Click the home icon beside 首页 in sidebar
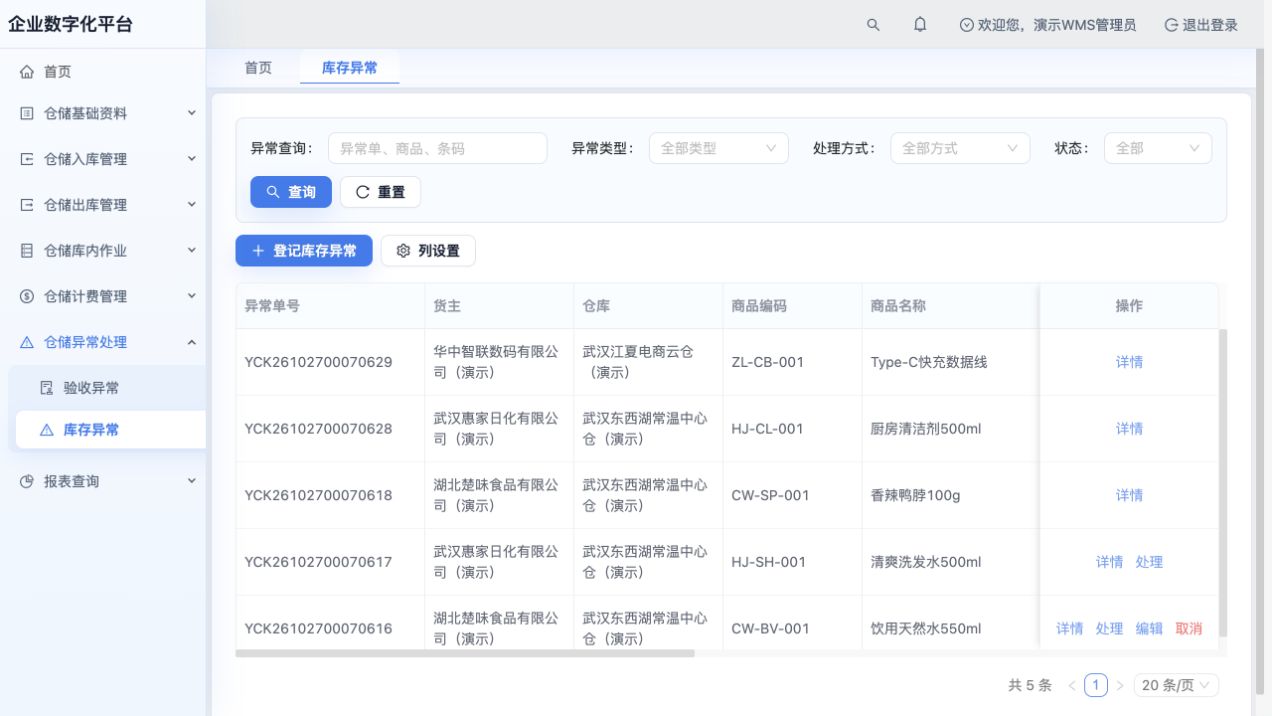 [27, 72]
